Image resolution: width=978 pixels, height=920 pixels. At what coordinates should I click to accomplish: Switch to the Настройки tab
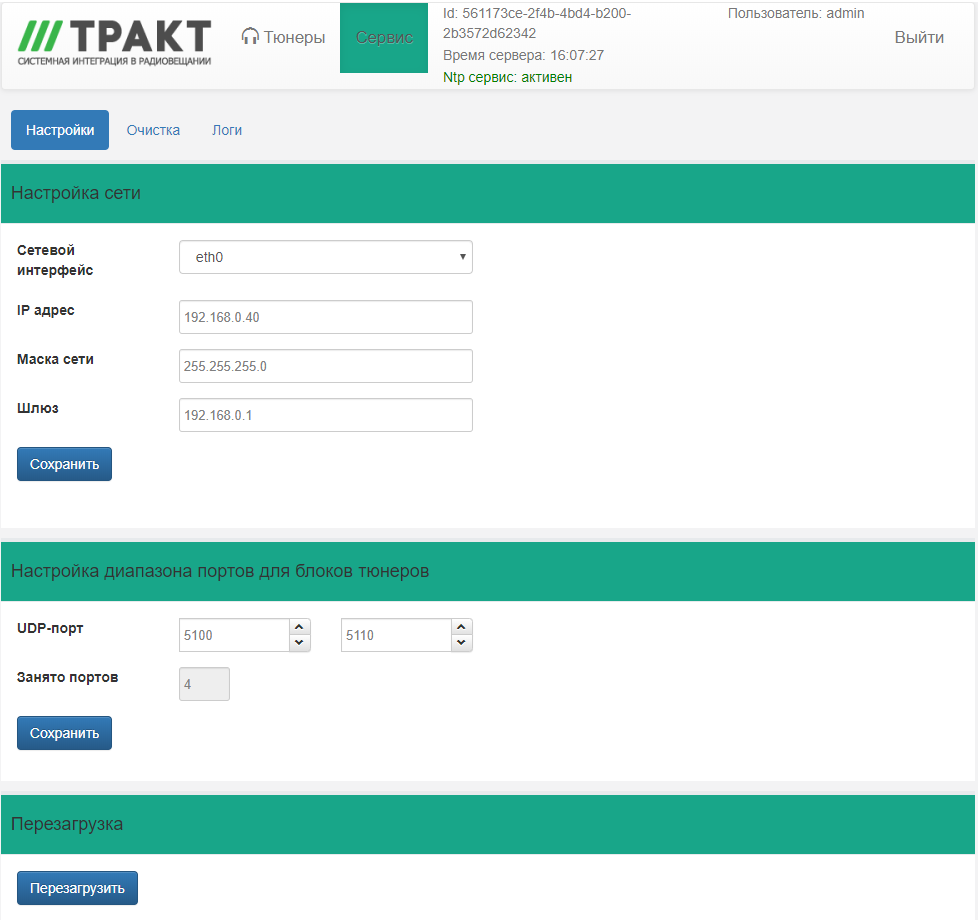pos(60,130)
